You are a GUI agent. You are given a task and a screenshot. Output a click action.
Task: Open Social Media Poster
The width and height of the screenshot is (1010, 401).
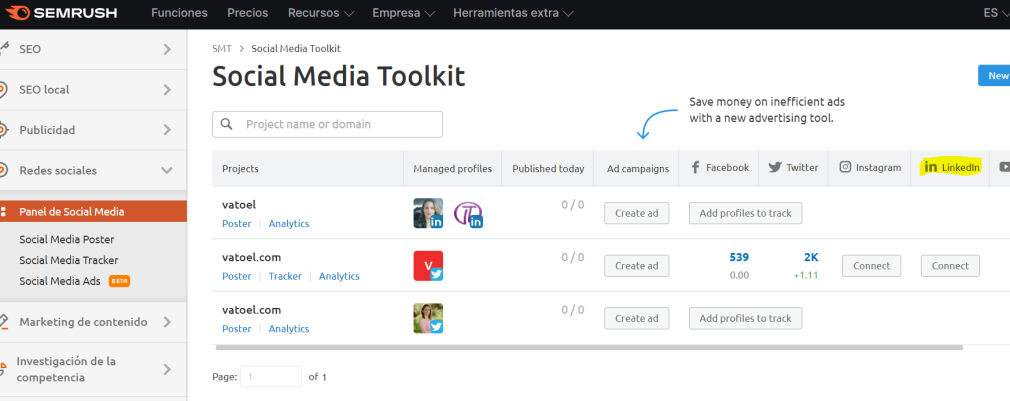click(66, 239)
